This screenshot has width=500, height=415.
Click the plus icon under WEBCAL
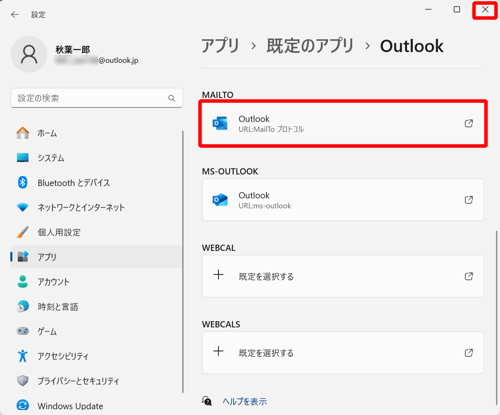tap(218, 275)
